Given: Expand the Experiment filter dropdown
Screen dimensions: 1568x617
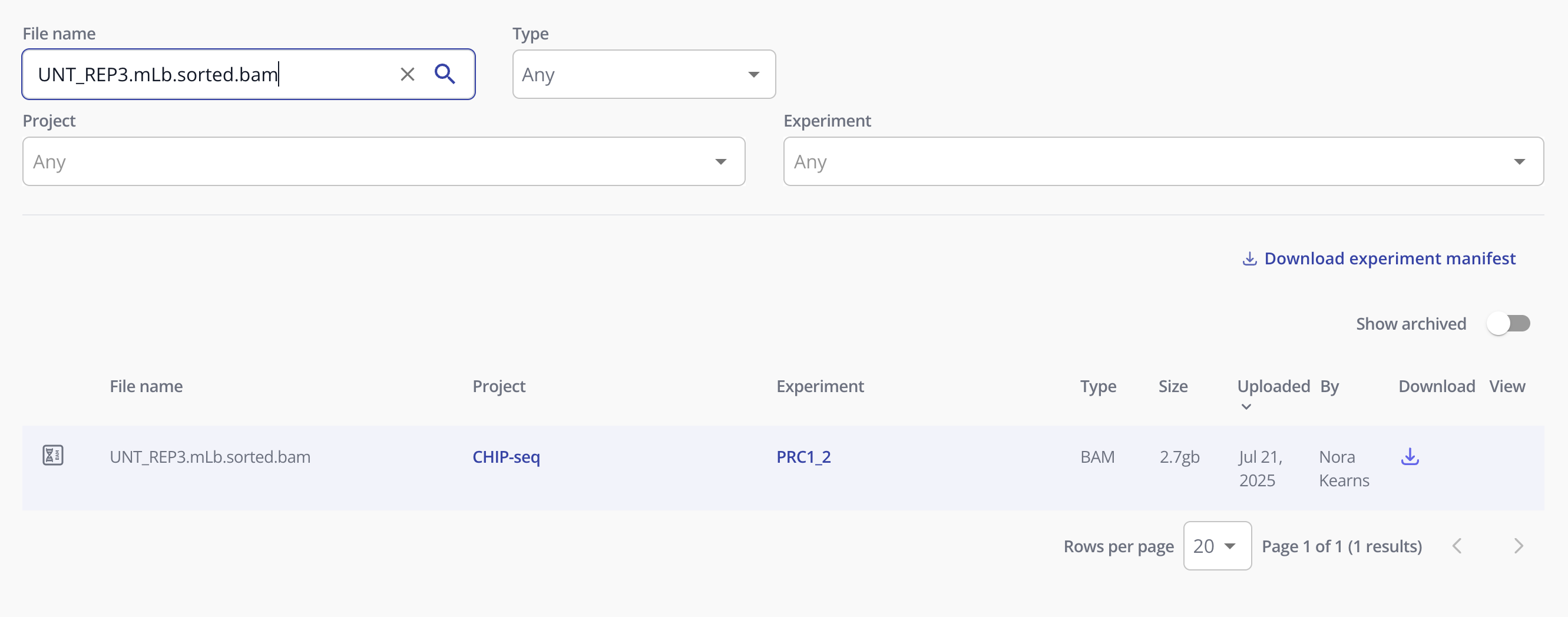Looking at the screenshot, I should tap(1163, 161).
